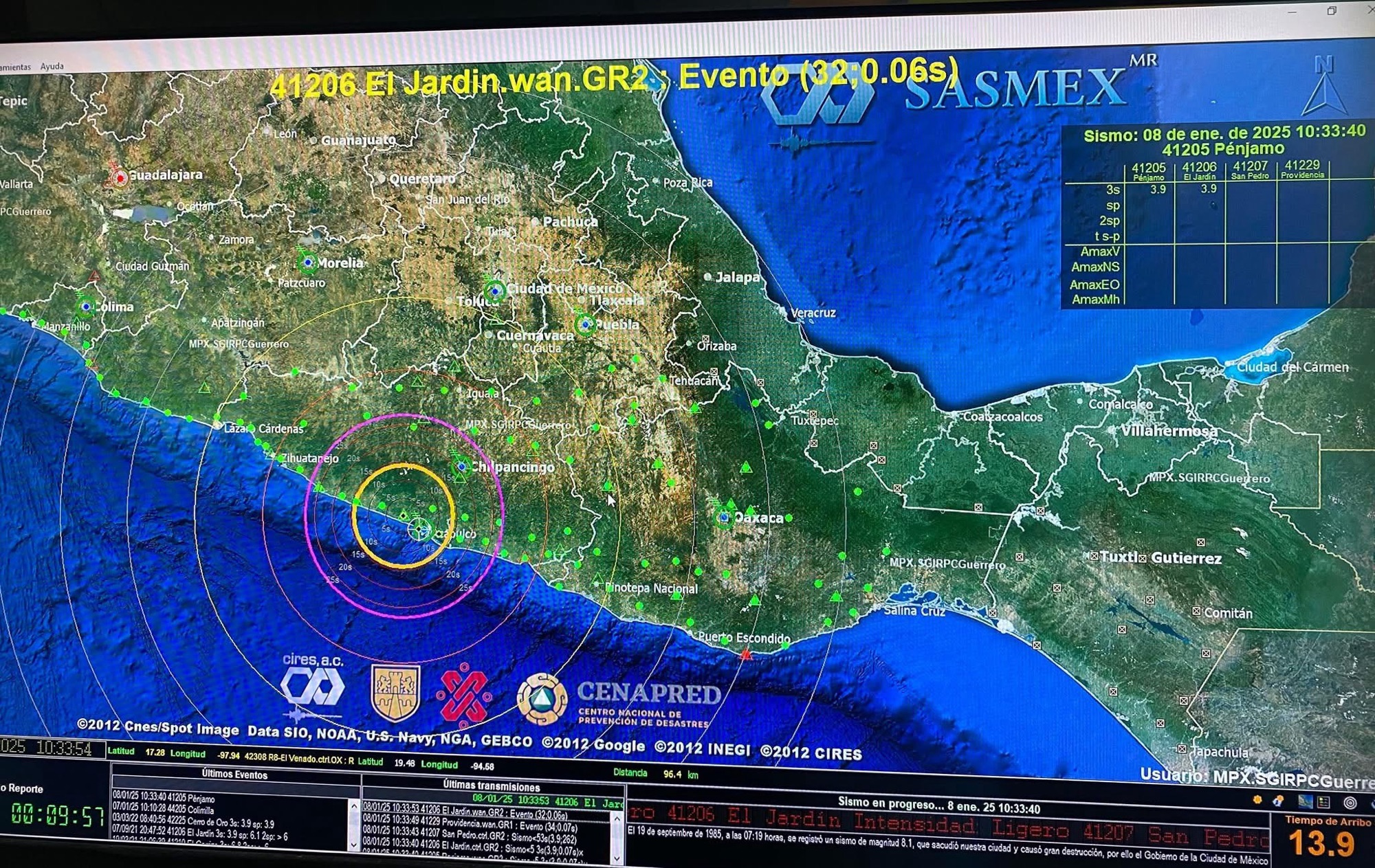Click the Acapulco epicenter sensor marker

tap(419, 530)
